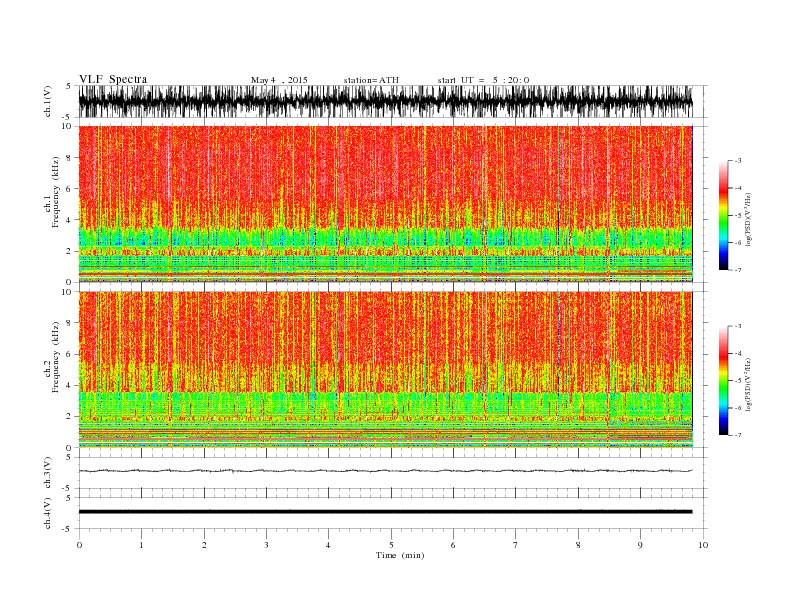
Task: Select the 'May 4 , 2015' date label
Action: coord(279,80)
